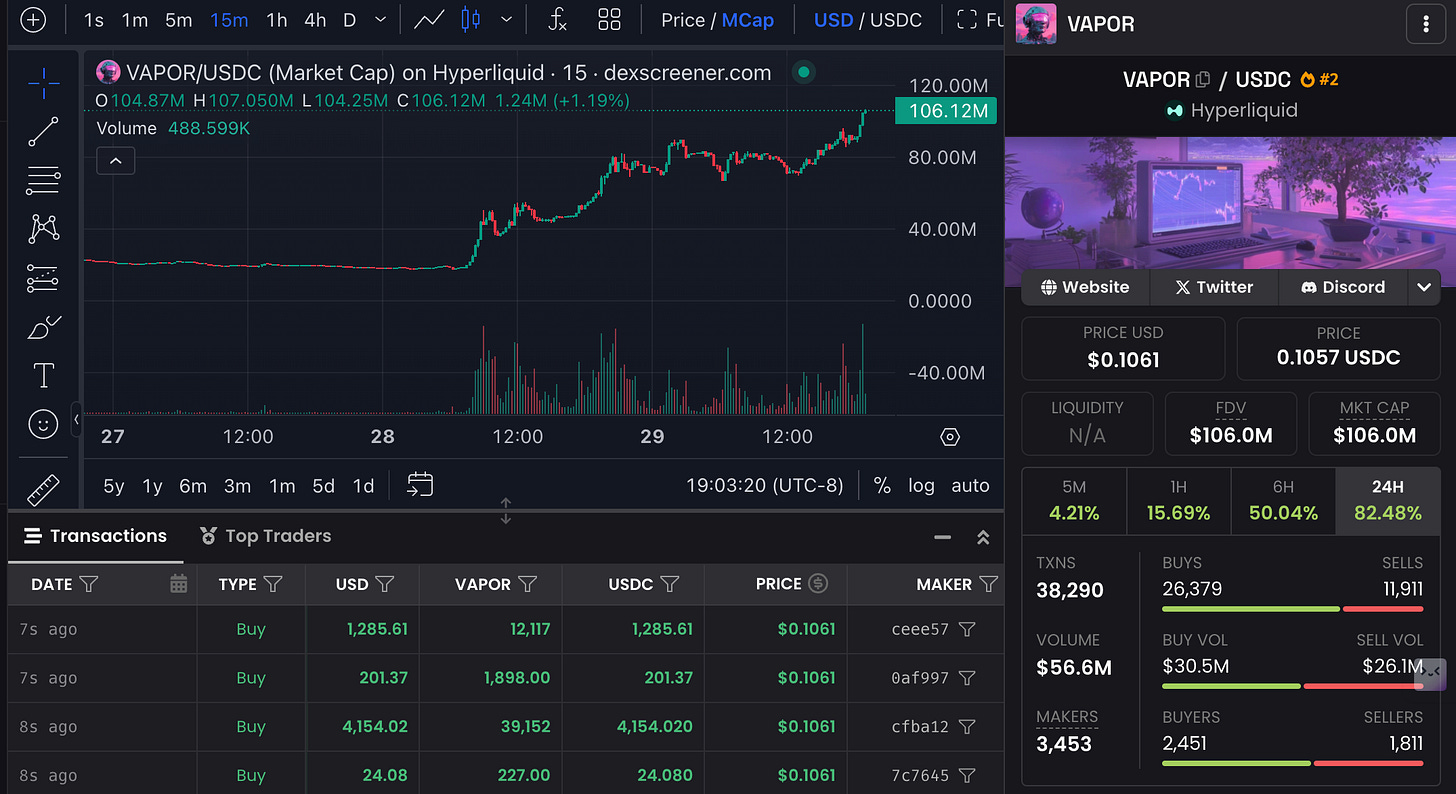Set chart interval to 1s
This screenshot has width=1456, height=794.
(93, 20)
